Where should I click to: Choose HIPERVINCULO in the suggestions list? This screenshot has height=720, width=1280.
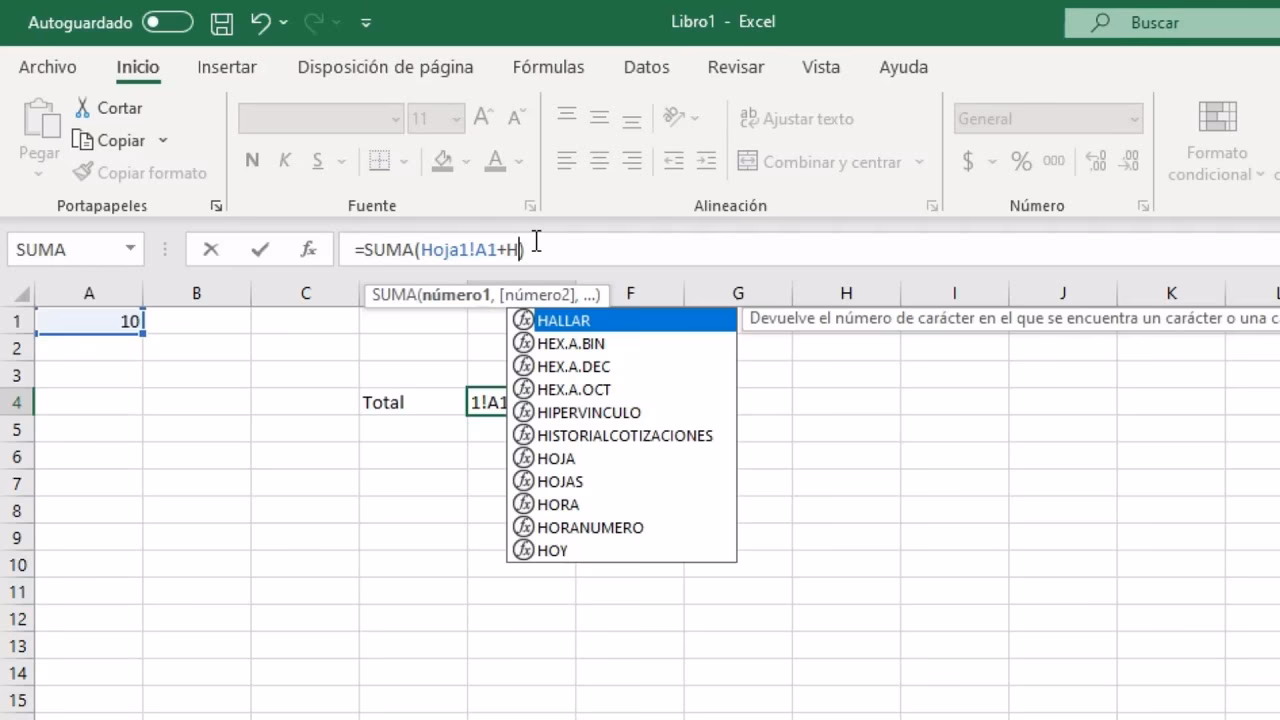point(588,412)
